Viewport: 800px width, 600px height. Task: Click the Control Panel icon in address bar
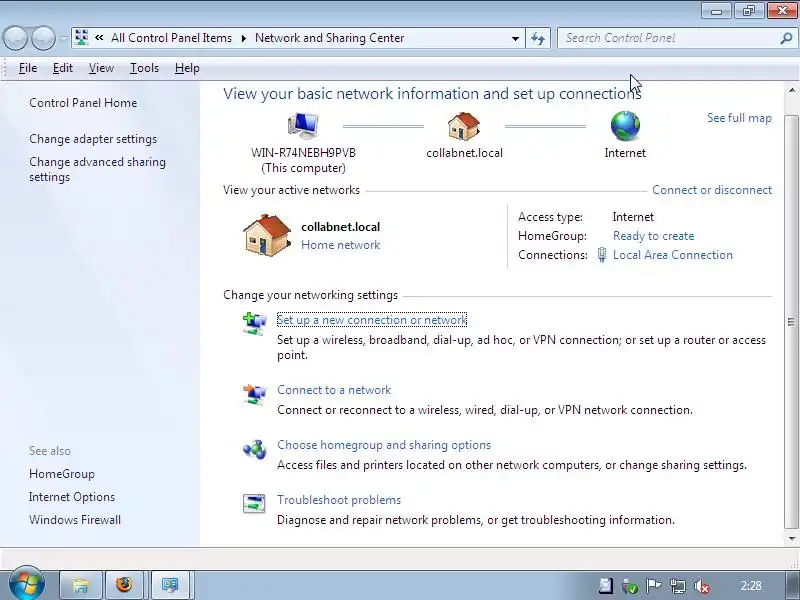pos(81,38)
